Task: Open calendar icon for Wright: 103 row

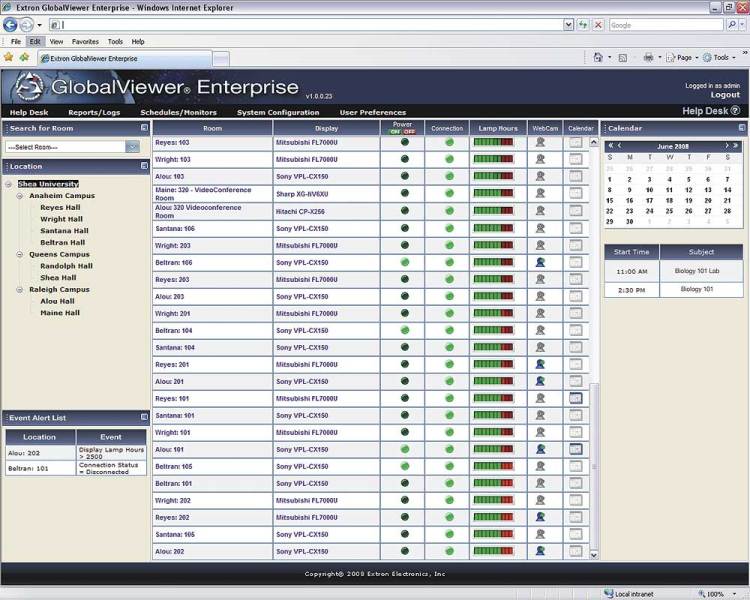Action: click(x=575, y=159)
